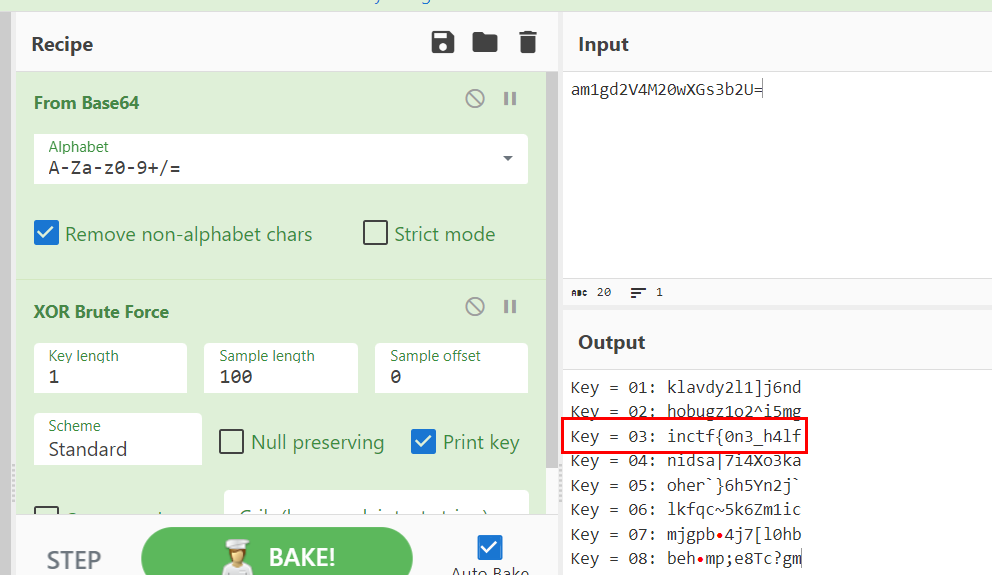Select the Key = 07 output line
Screen dimensions: 992x575
click(x=686, y=535)
